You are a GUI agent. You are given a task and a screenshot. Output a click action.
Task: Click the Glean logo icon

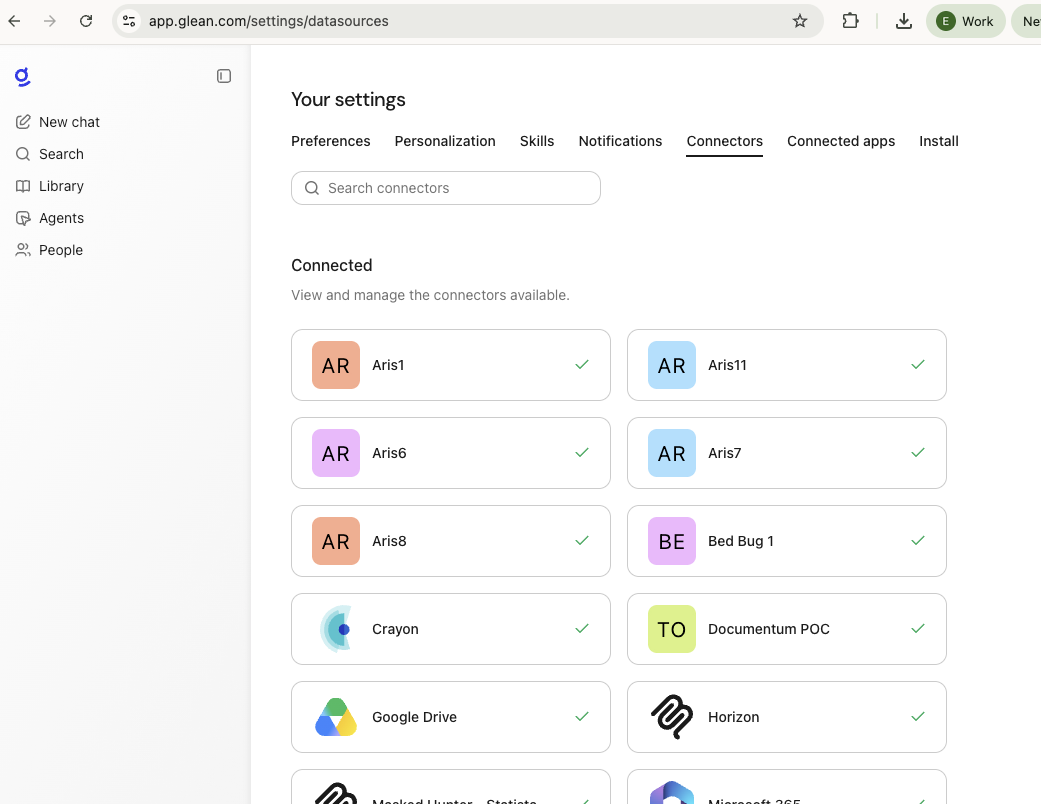coord(23,76)
